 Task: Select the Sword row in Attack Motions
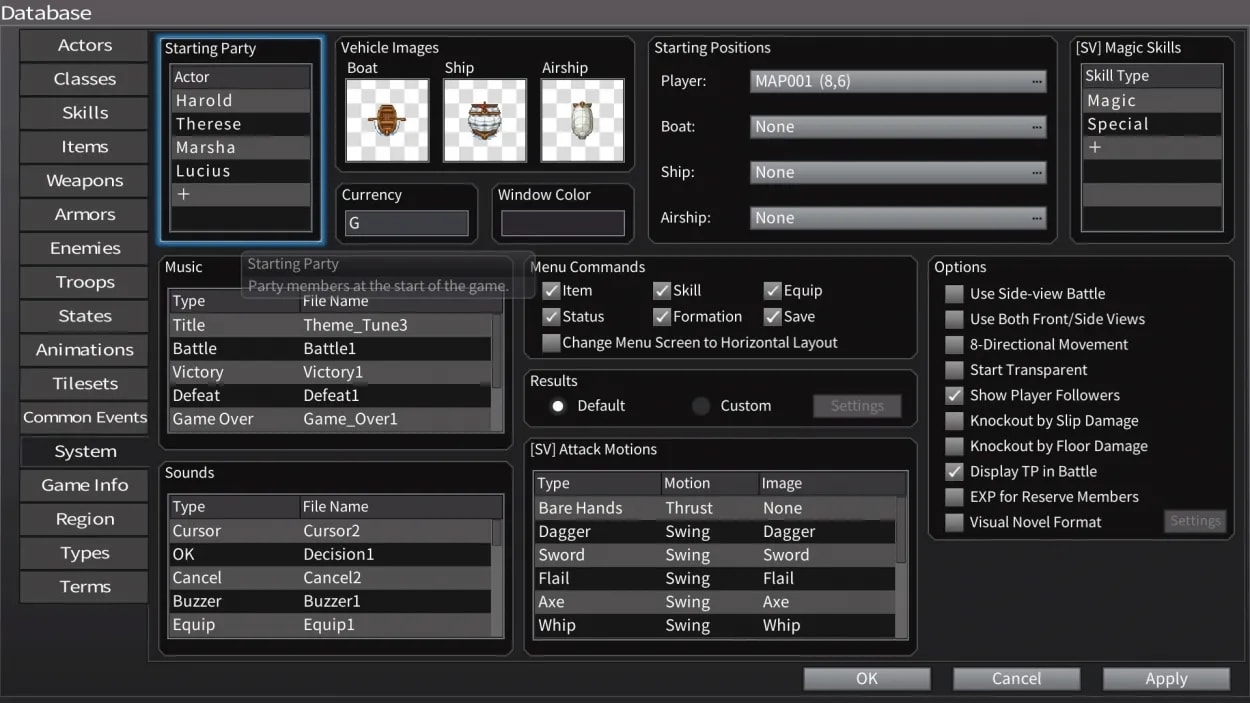point(715,555)
